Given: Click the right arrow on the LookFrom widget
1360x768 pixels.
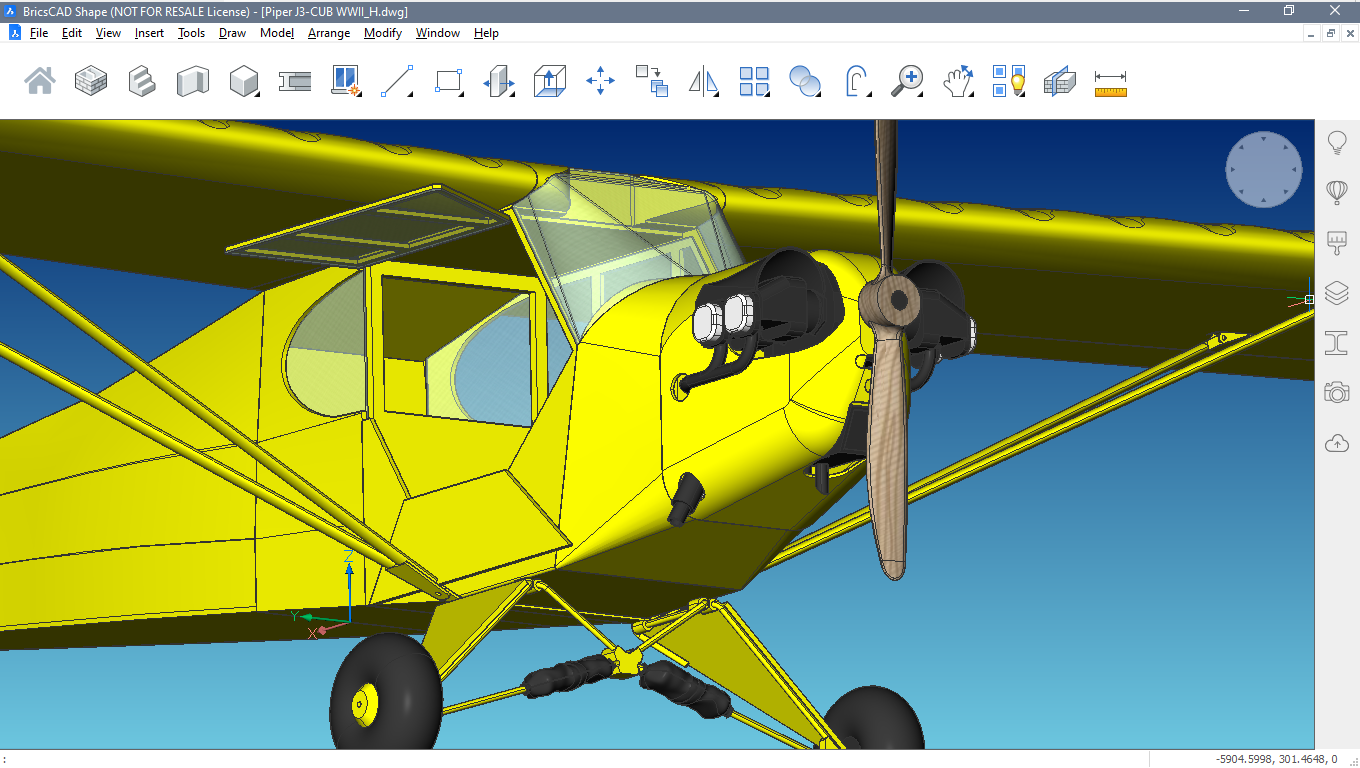Looking at the screenshot, I should pyautogui.click(x=1295, y=170).
